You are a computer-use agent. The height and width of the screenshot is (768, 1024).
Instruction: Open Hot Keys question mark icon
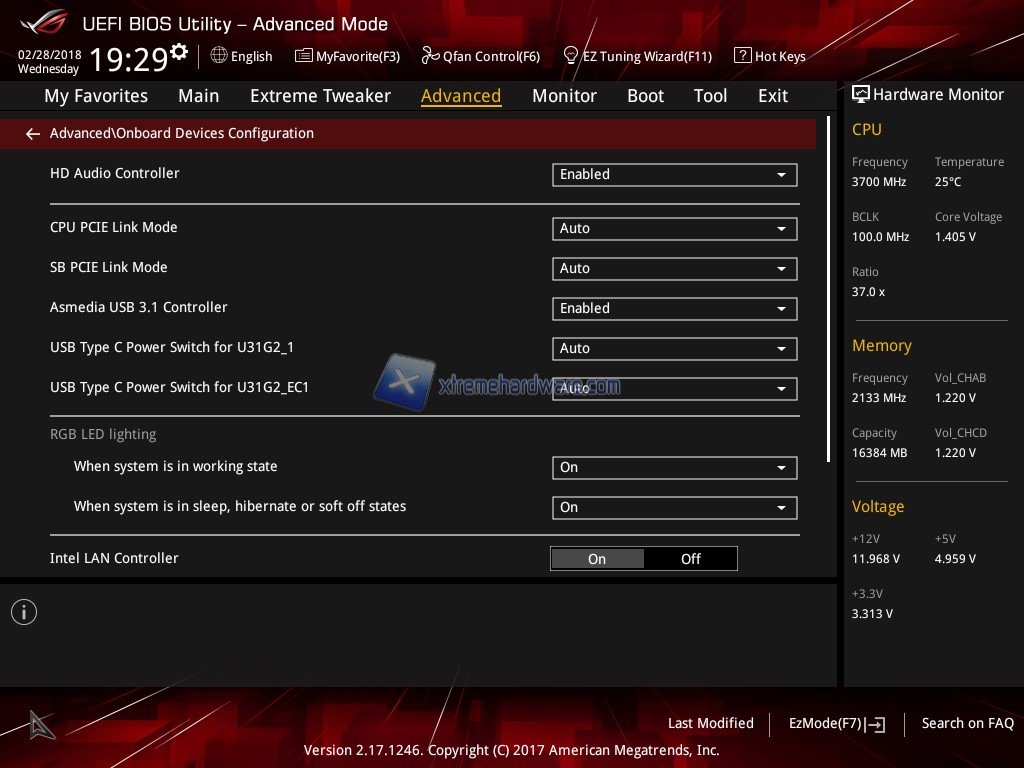click(742, 56)
